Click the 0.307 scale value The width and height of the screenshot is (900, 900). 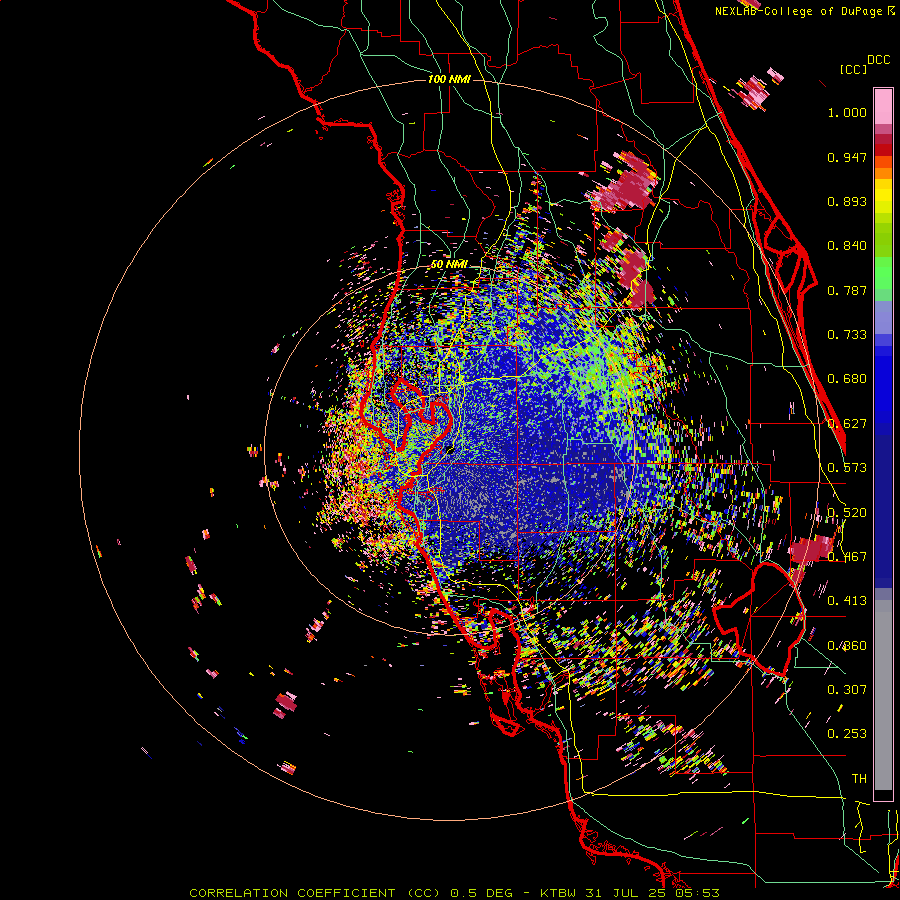tap(847, 689)
